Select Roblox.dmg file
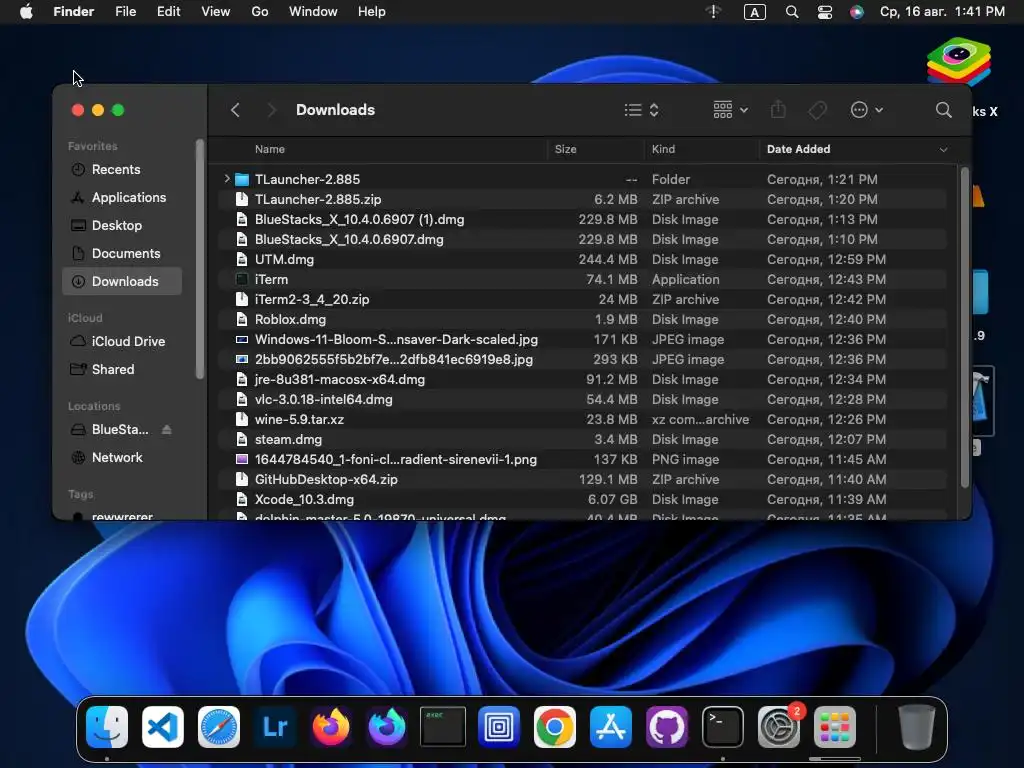 pos(583,319)
